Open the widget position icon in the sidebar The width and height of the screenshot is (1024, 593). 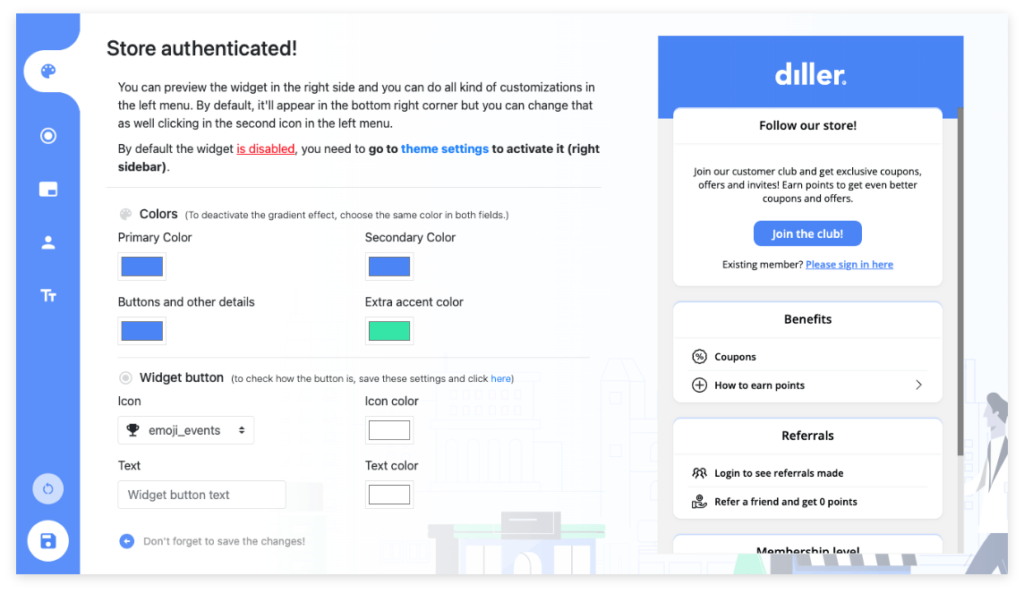[48, 135]
